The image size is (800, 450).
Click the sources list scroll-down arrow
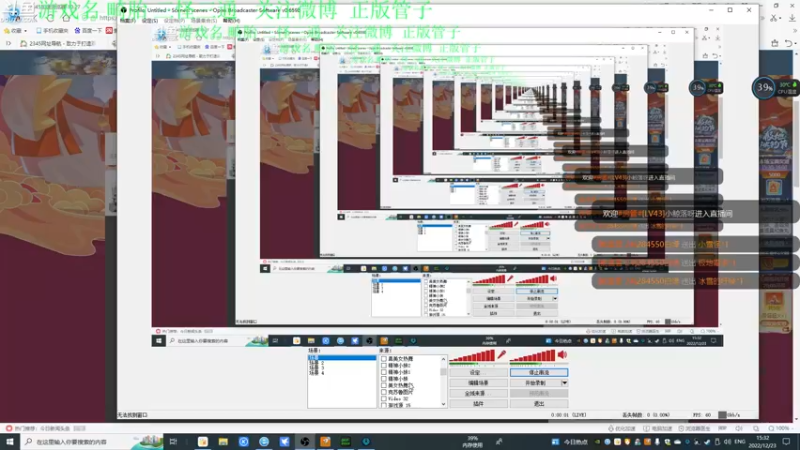tap(443, 404)
